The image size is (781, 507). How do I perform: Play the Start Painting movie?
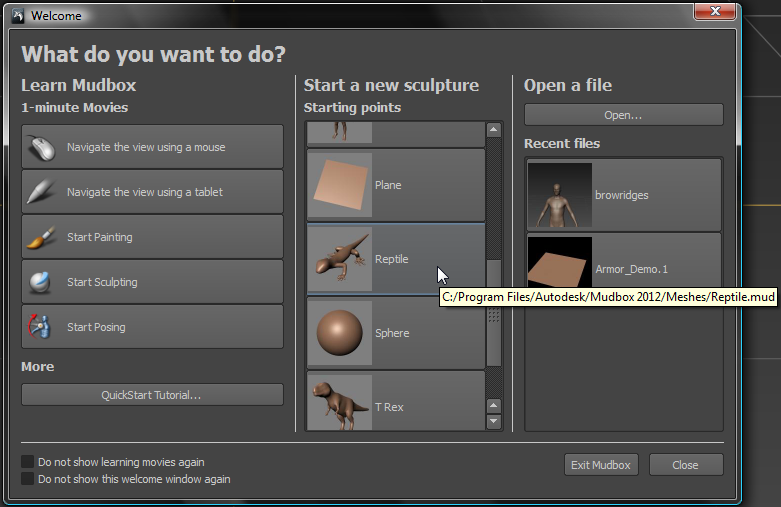tap(152, 237)
